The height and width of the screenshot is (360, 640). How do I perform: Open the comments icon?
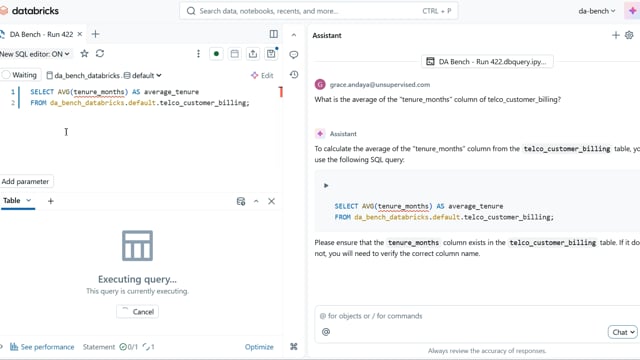coord(293,55)
